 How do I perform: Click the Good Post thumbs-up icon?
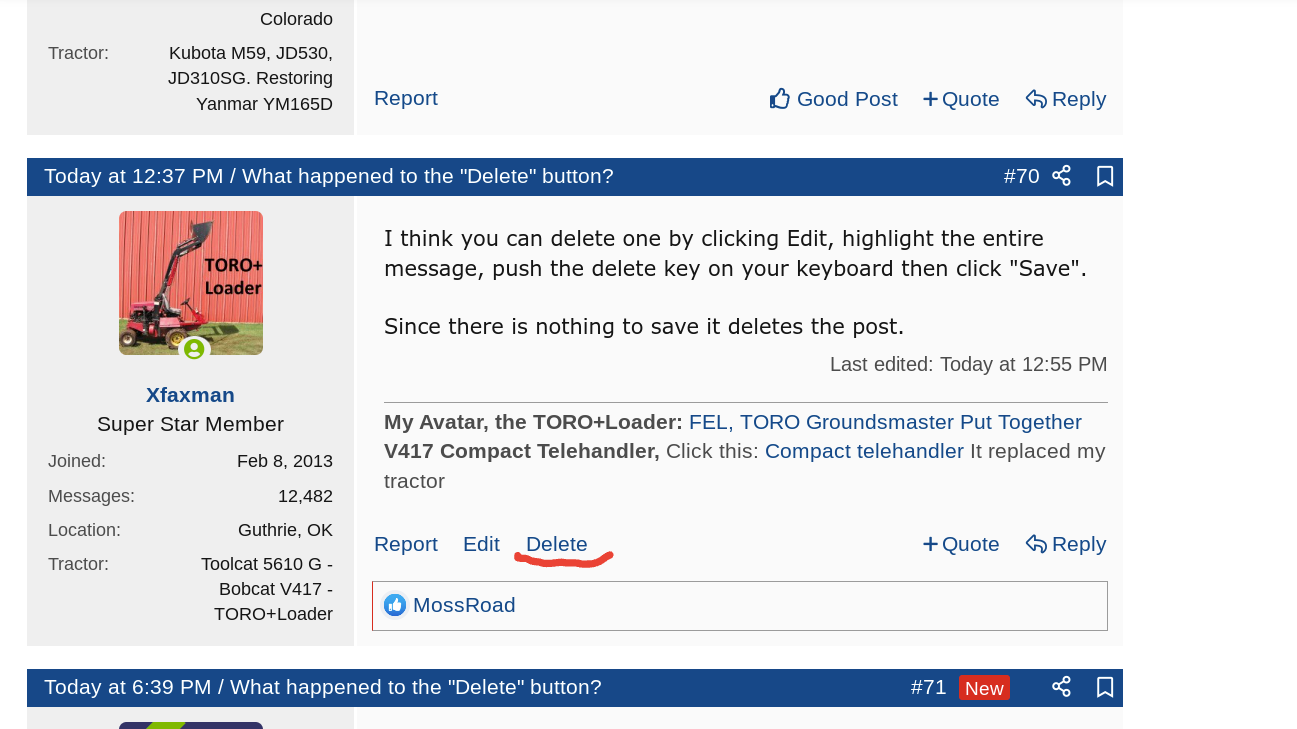780,98
